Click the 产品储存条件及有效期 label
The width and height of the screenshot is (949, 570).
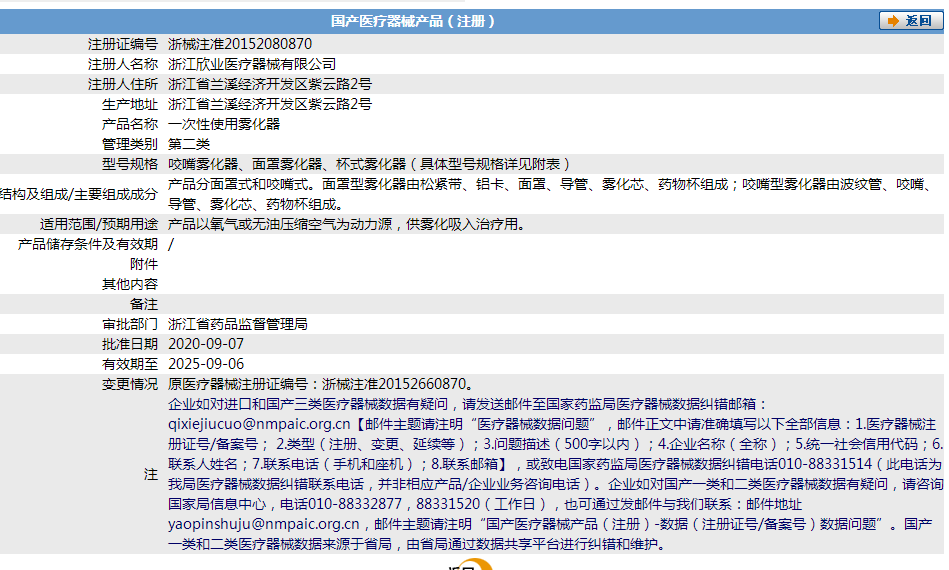tap(88, 244)
